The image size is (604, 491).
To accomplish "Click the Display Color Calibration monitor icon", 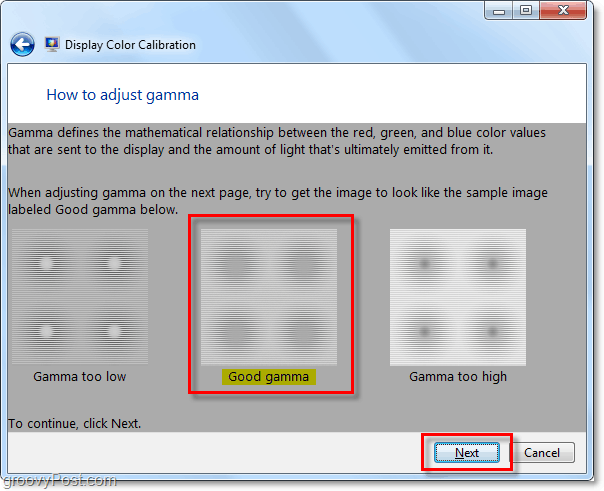I will point(52,44).
